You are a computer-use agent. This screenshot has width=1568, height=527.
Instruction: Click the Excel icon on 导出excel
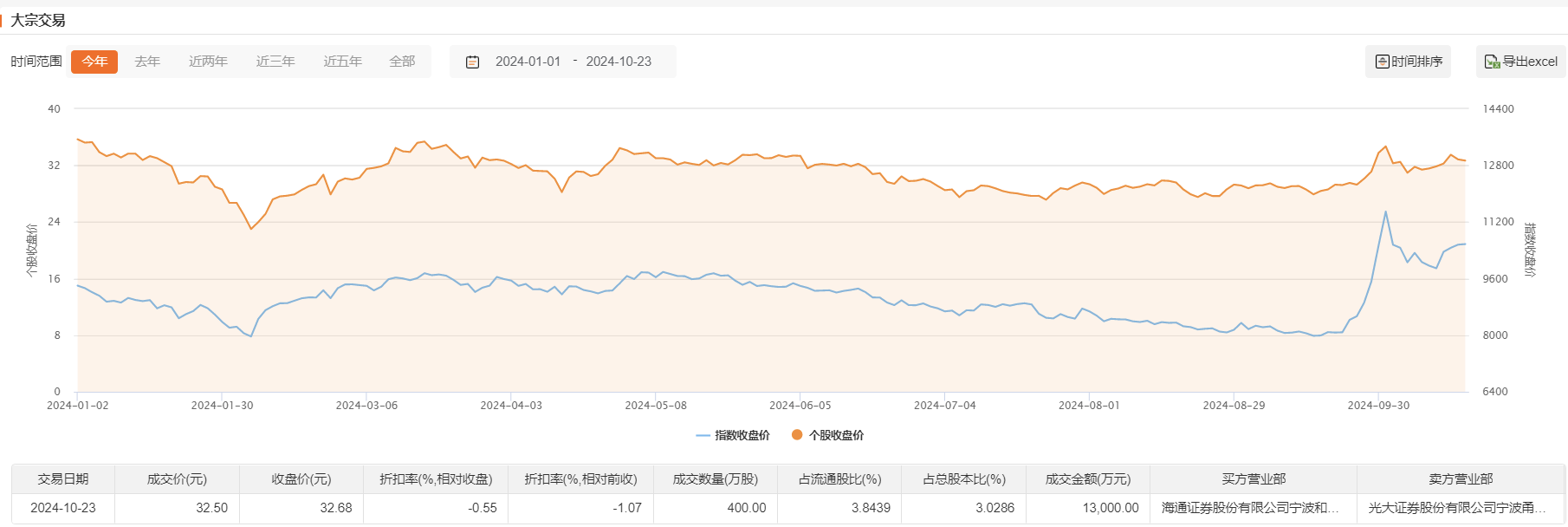(x=1492, y=62)
